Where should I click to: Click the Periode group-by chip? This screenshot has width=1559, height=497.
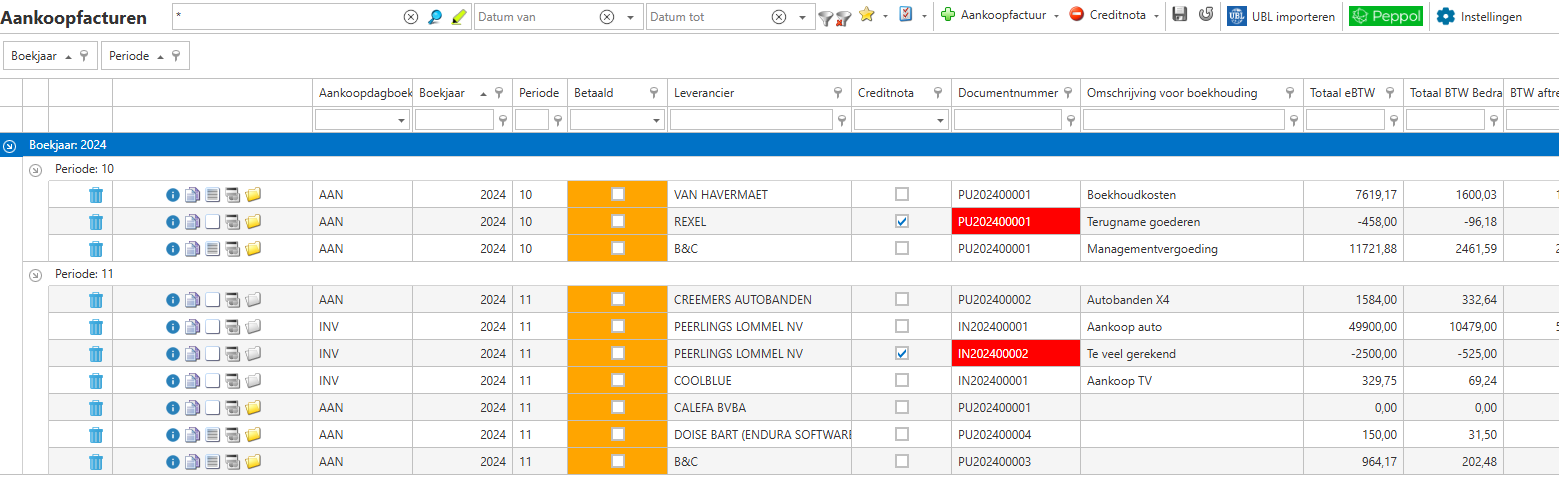[x=144, y=56]
